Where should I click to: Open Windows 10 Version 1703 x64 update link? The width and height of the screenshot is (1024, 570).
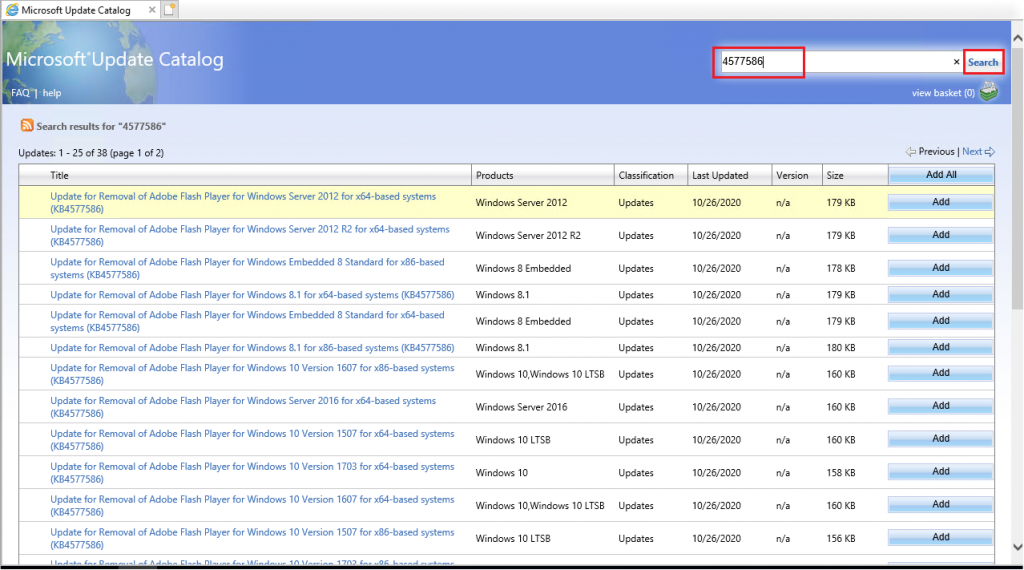click(252, 473)
